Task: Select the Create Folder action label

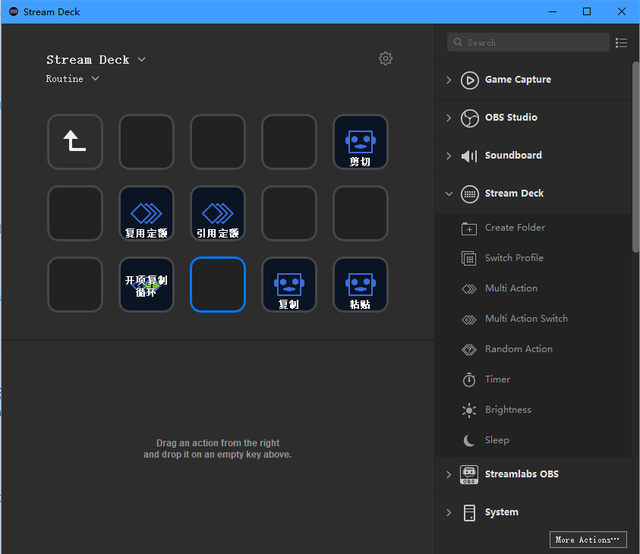Action: point(515,228)
